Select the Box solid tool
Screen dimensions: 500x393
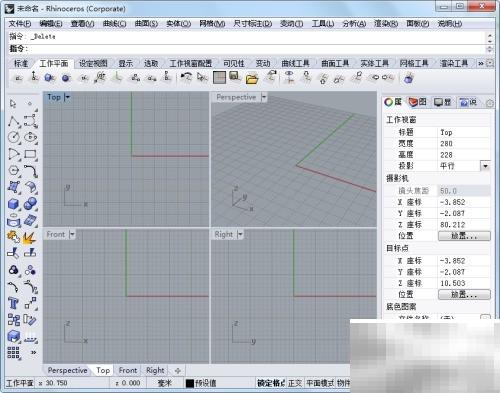pos(14,204)
